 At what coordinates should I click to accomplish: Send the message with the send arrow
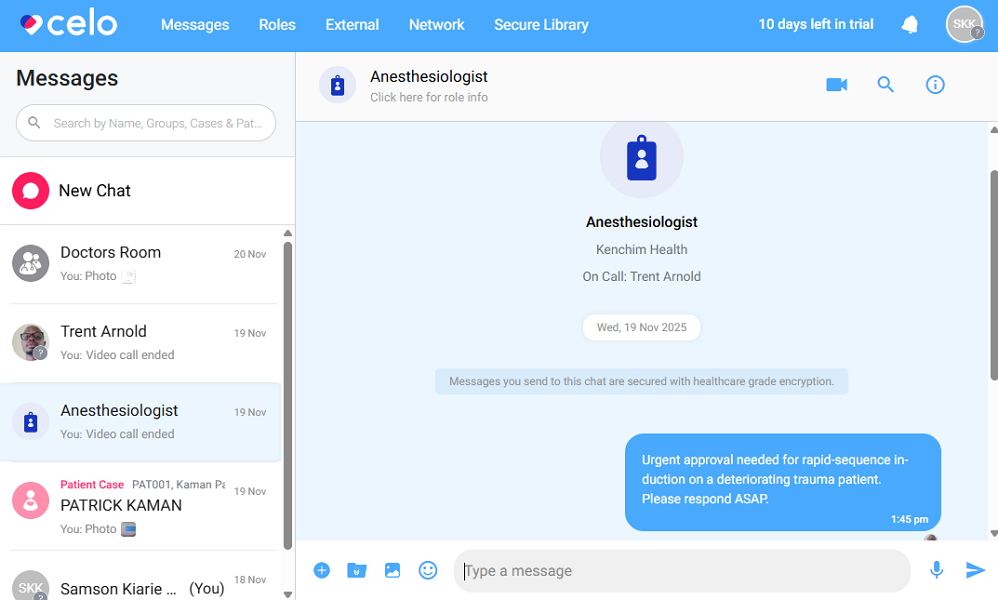tap(974, 569)
